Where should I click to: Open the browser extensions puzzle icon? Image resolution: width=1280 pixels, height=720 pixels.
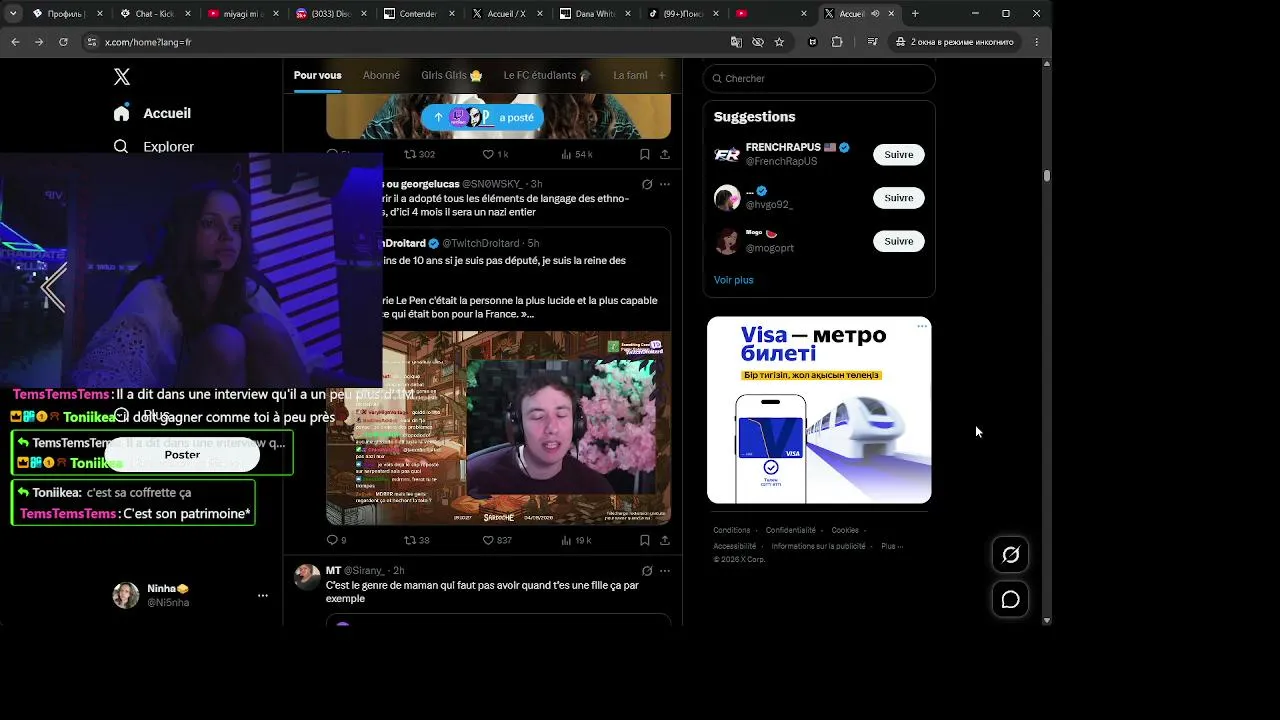(x=837, y=42)
